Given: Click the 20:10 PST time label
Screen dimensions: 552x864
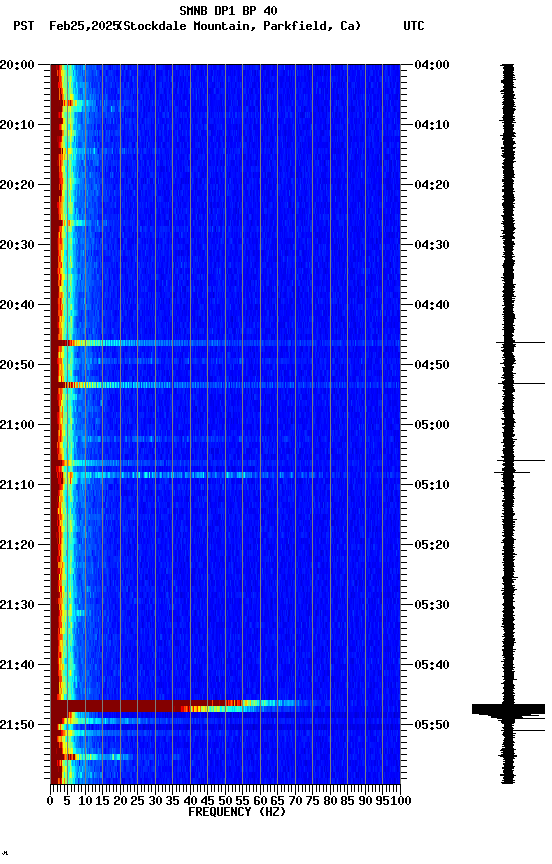Looking at the screenshot, I should point(17,125).
